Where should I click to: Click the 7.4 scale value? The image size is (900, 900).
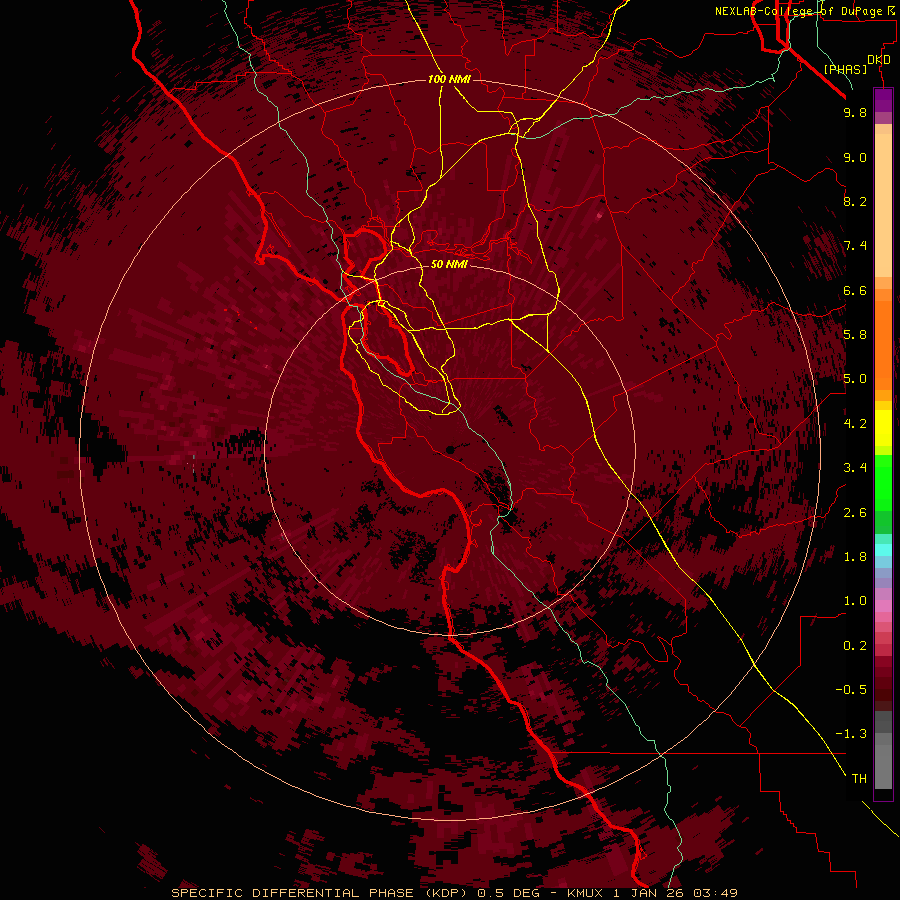[855, 246]
